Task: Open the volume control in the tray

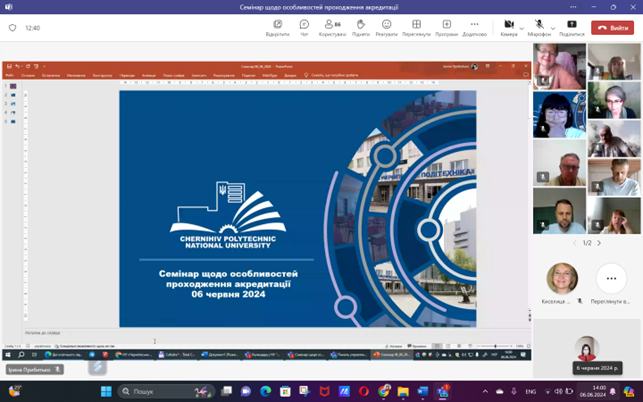Action: pos(558,391)
